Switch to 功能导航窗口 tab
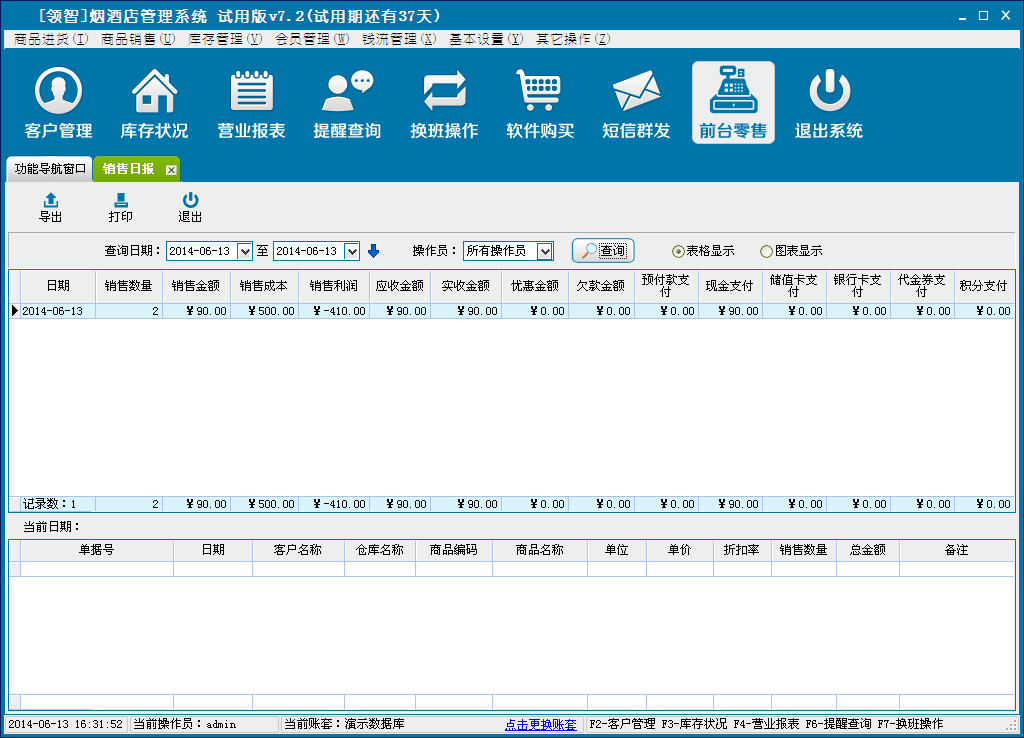 tap(50, 169)
